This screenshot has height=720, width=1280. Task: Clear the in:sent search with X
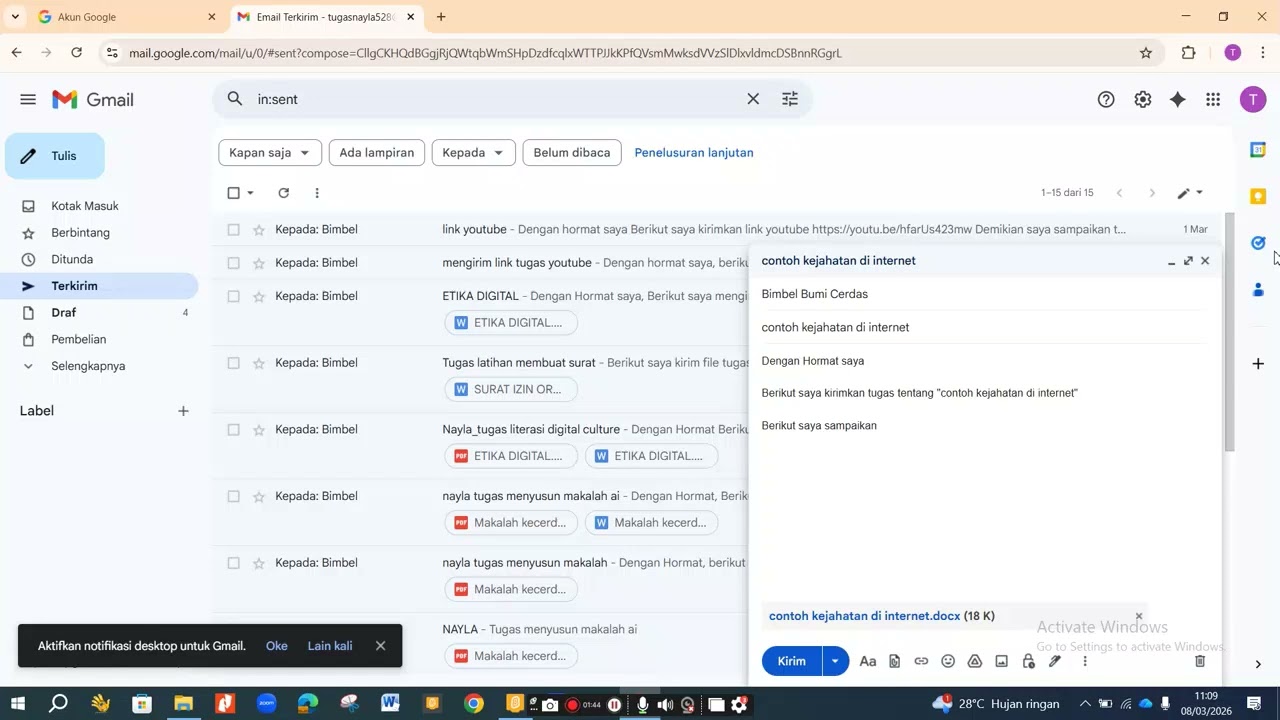(x=753, y=99)
